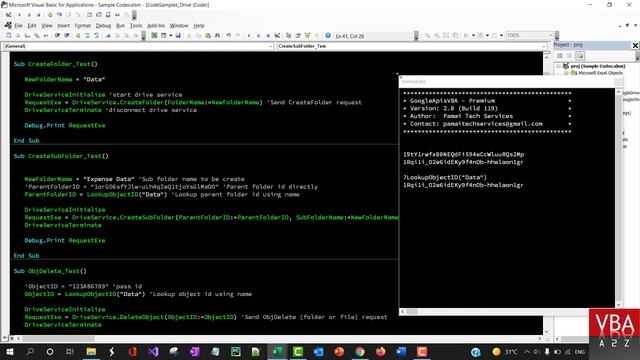
Task: Click Step Over icon on Debug toolbar
Action: 68,15
